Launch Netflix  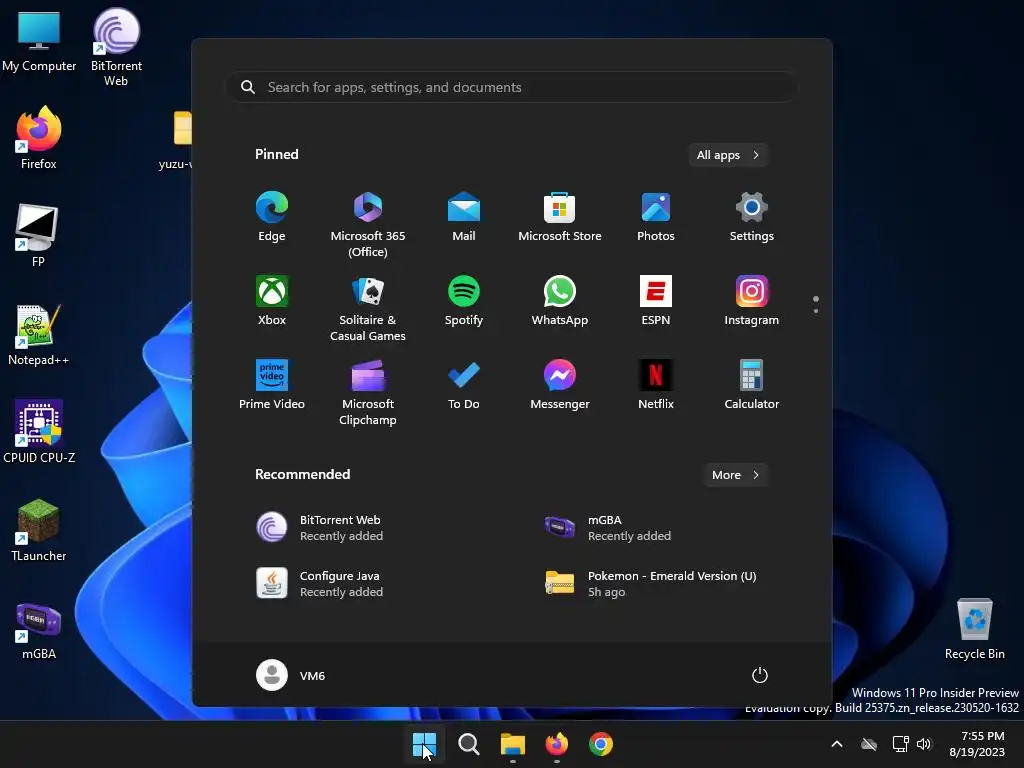656,385
